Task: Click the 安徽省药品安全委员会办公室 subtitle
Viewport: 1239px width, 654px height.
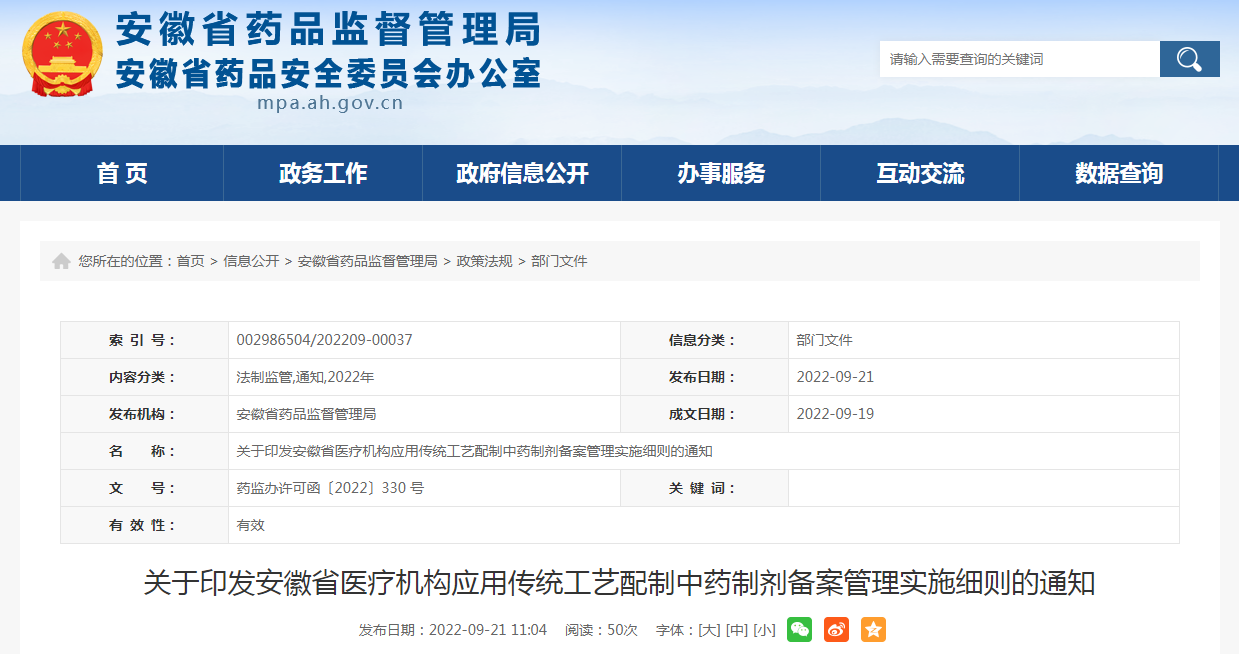Action: pos(329,73)
